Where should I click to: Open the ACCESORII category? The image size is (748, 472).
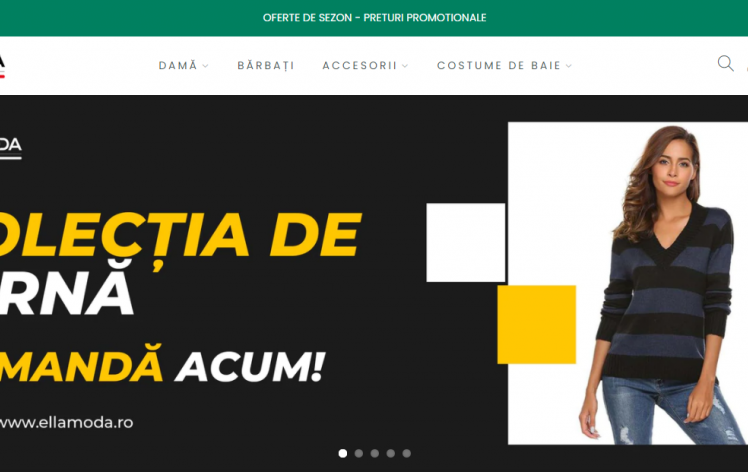(x=360, y=65)
